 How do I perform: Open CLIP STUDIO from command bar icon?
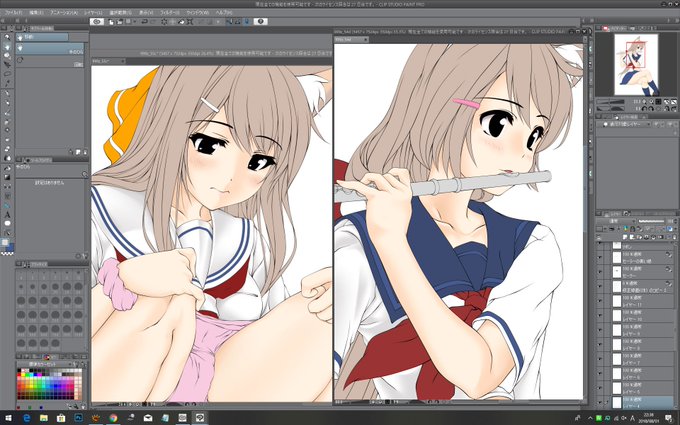pos(97,22)
